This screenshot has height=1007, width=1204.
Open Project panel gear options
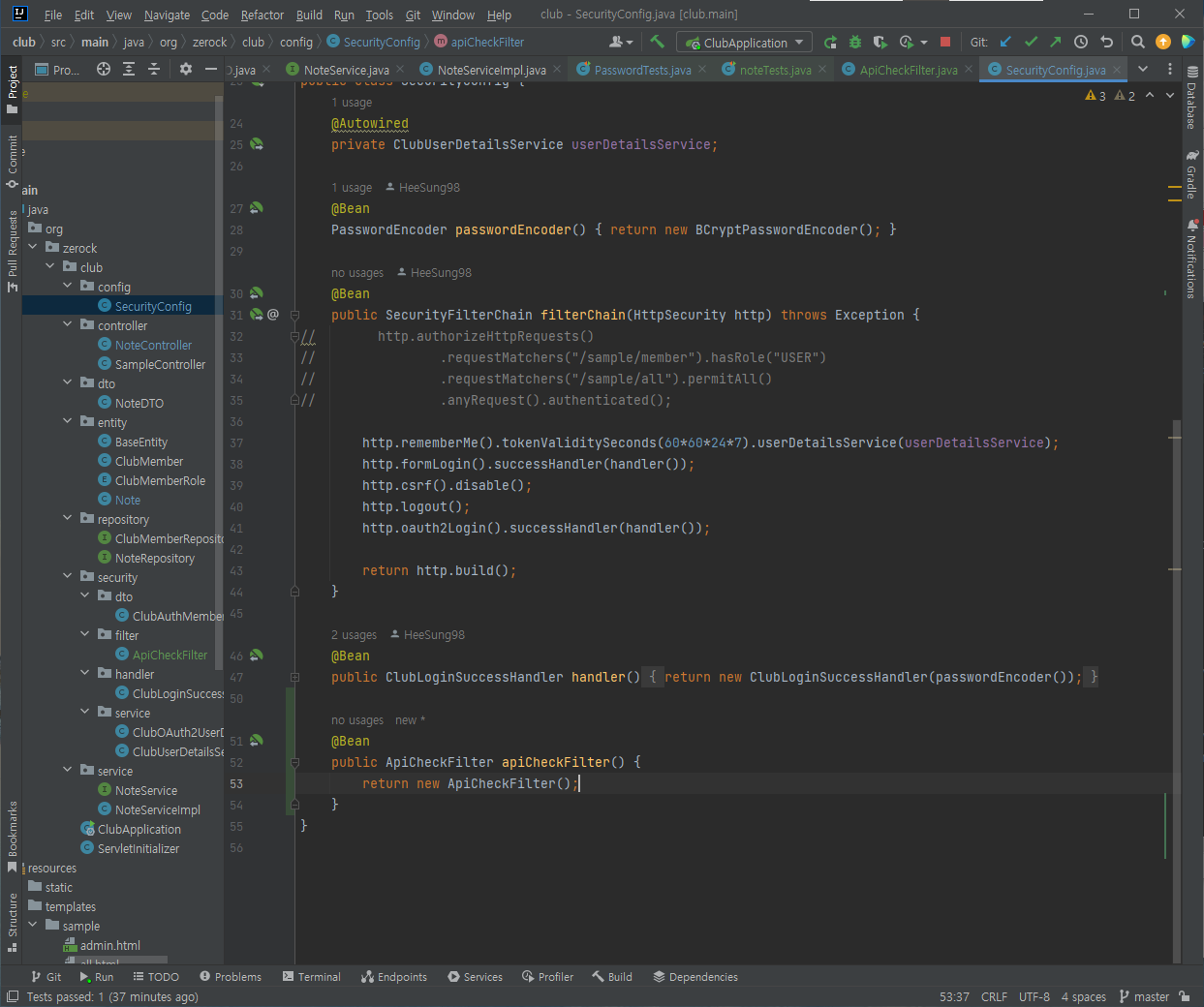(186, 69)
